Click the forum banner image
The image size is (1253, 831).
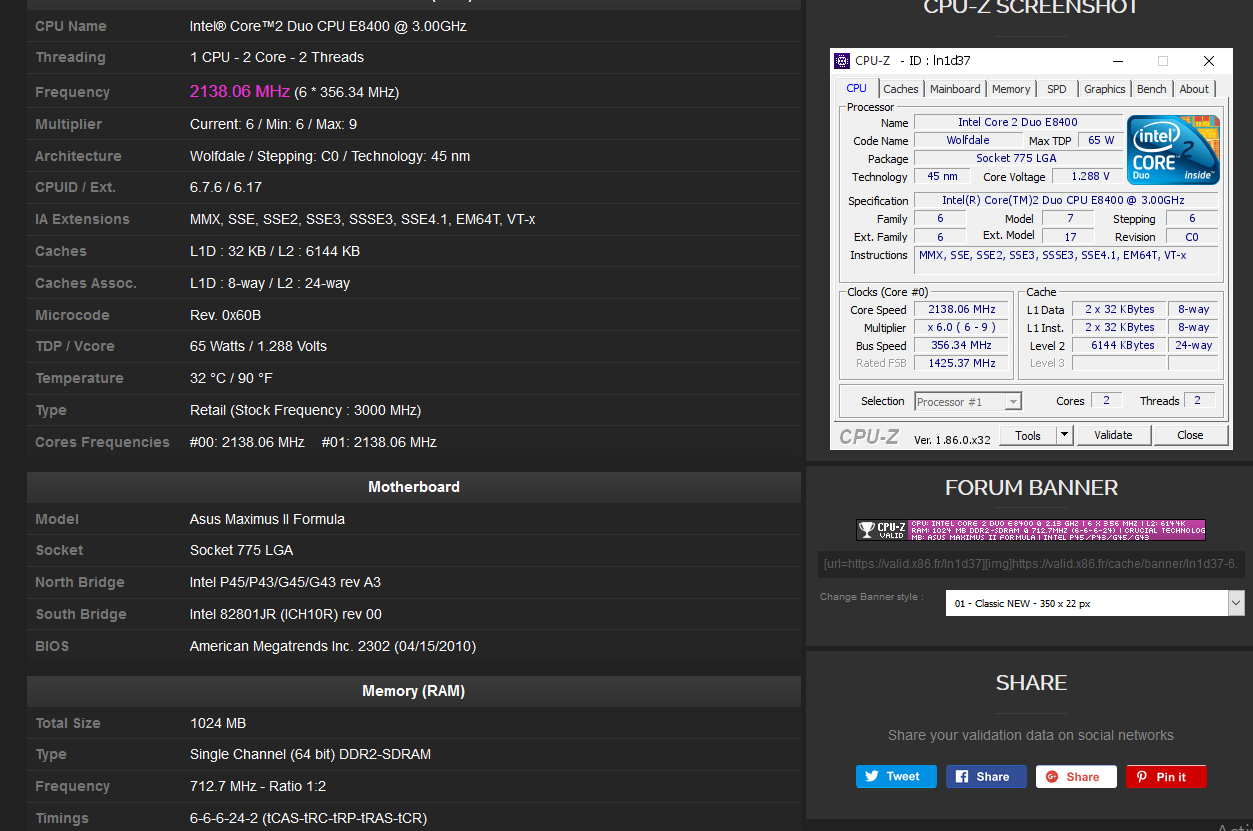coord(1031,530)
